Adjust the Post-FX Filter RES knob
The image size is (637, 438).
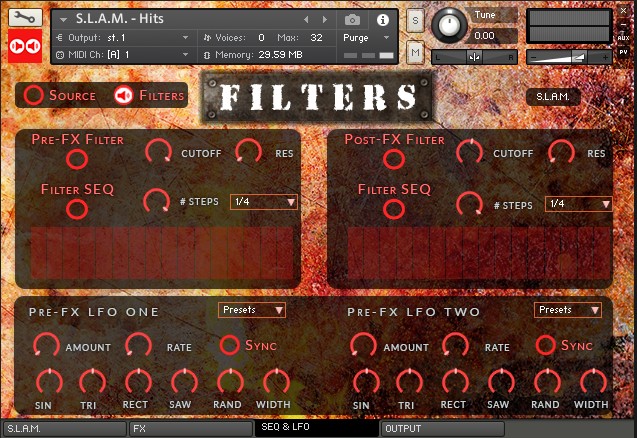[x=561, y=152]
